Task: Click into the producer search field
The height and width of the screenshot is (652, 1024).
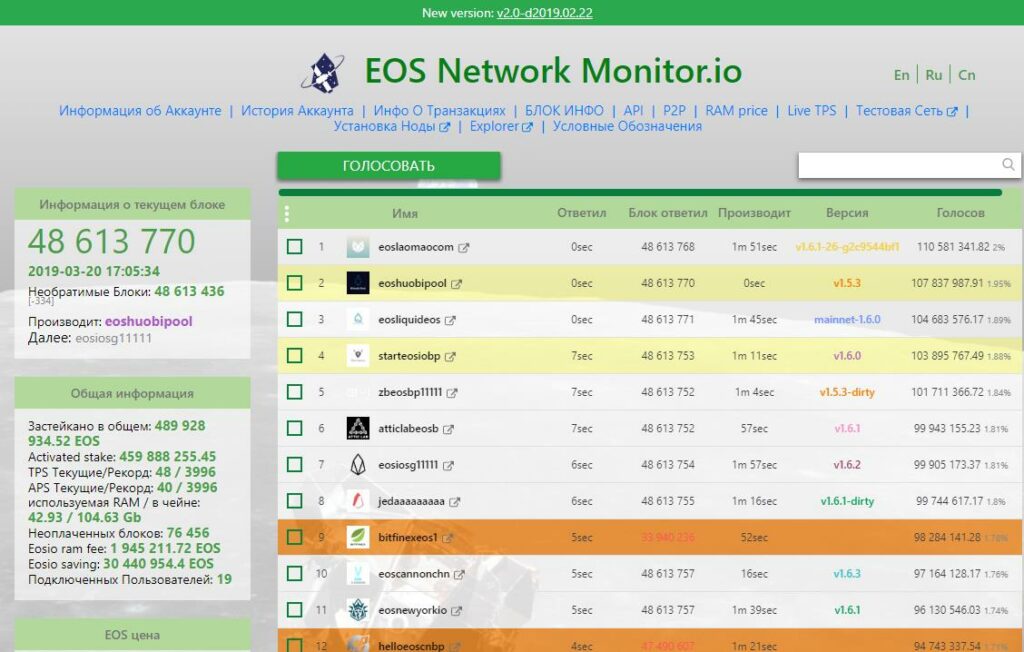Action: tap(898, 165)
